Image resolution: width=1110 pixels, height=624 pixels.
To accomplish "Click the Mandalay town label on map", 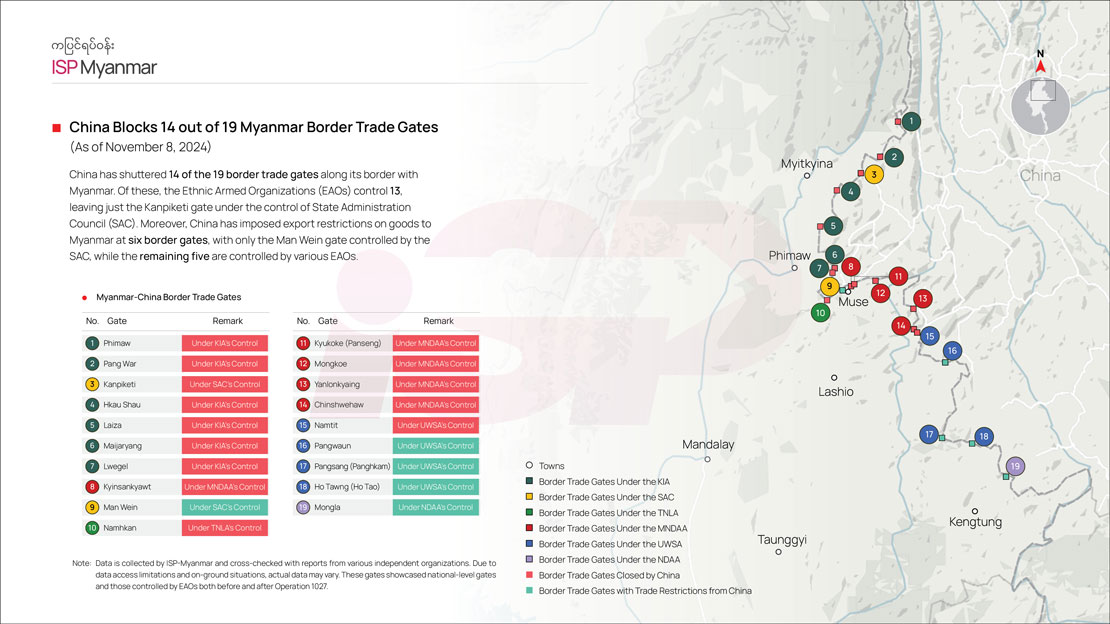I will pos(708,445).
